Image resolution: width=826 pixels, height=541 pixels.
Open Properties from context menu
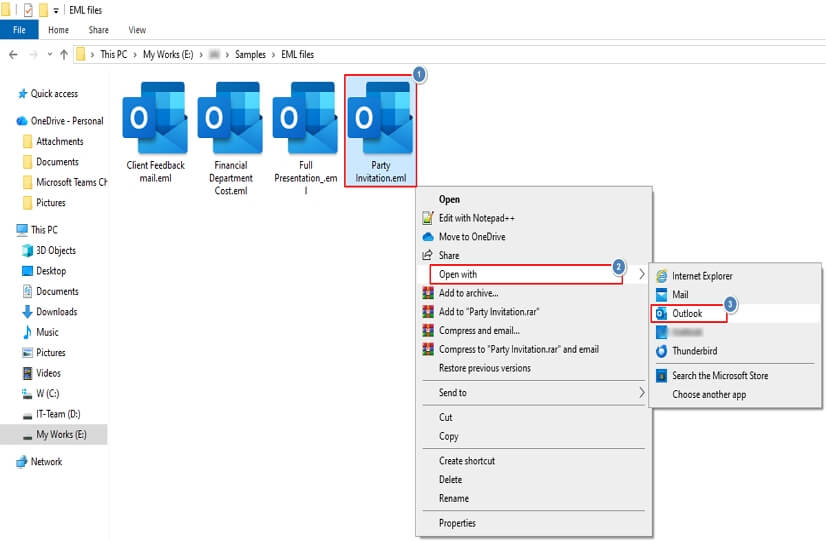[457, 523]
